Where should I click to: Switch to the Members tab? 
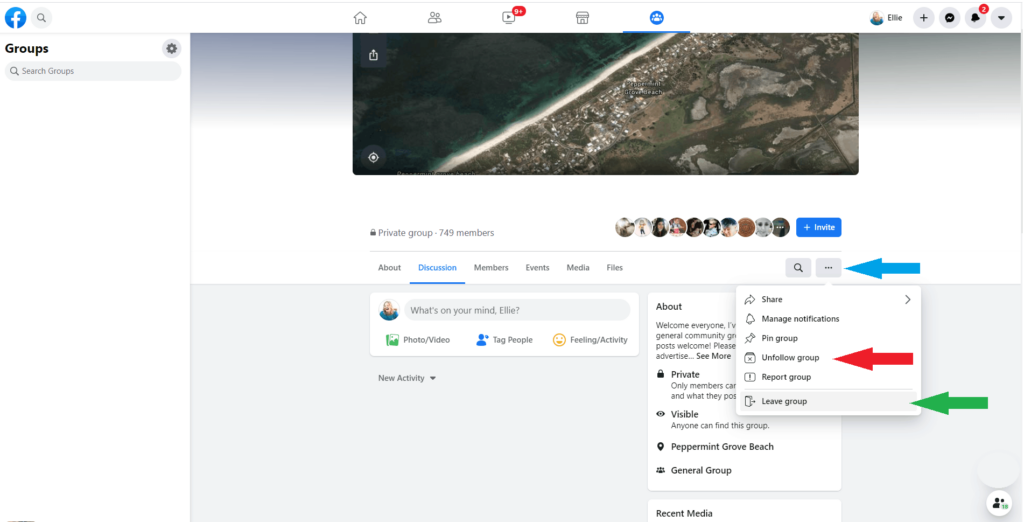coord(491,268)
